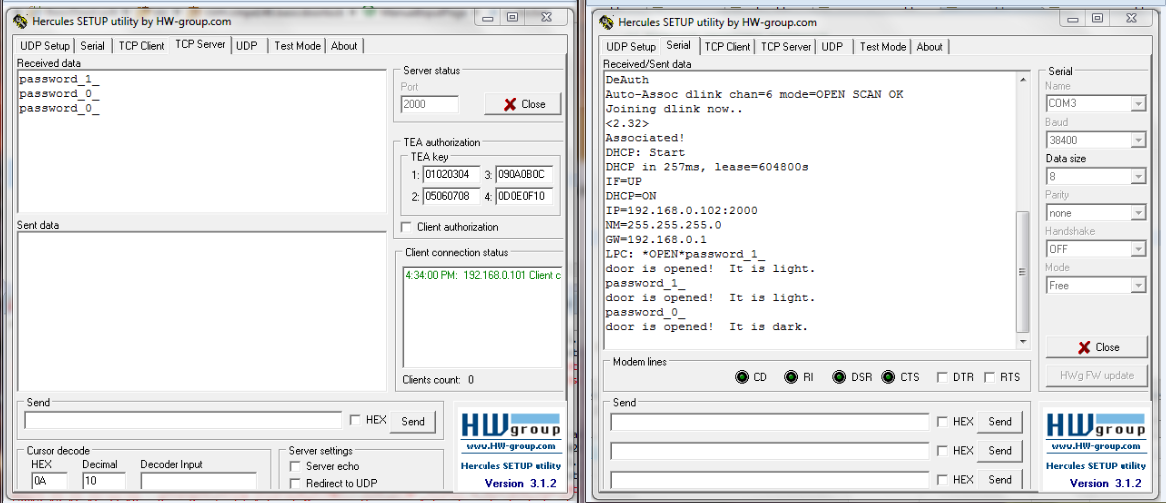Click third Serial send text field
1166x503 pixels.
click(770, 480)
